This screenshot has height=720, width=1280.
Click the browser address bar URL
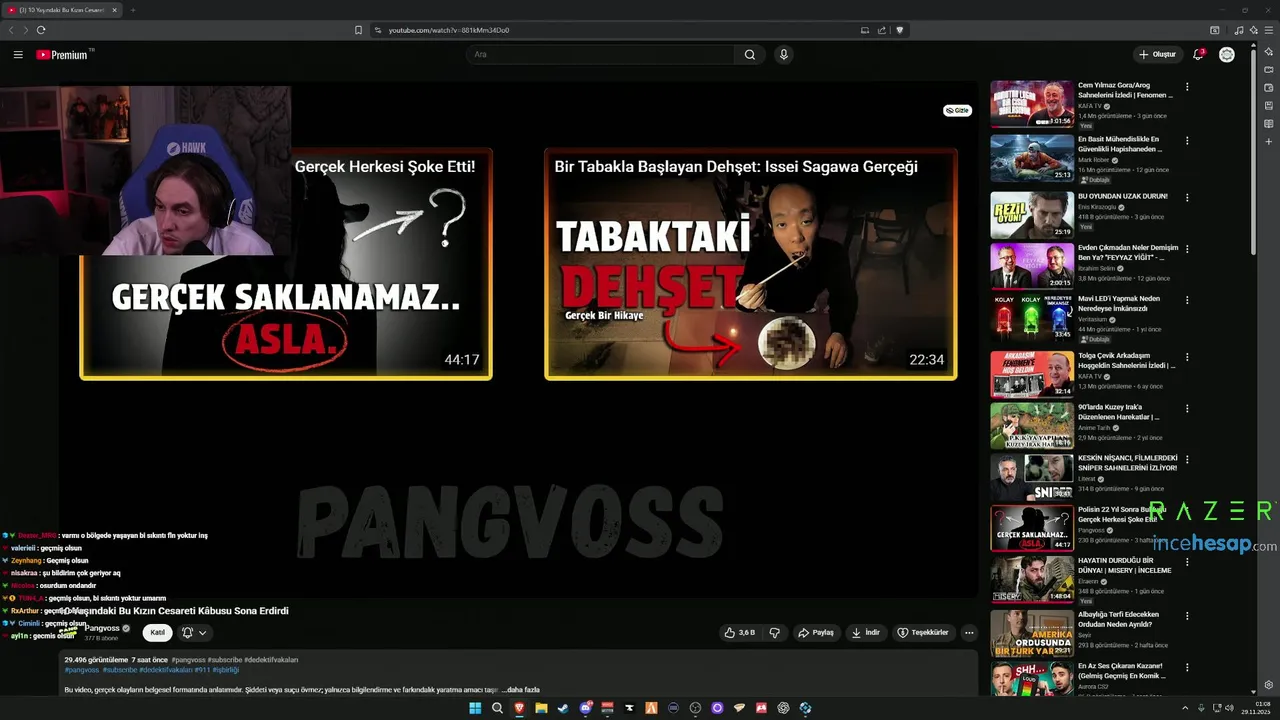pos(449,30)
